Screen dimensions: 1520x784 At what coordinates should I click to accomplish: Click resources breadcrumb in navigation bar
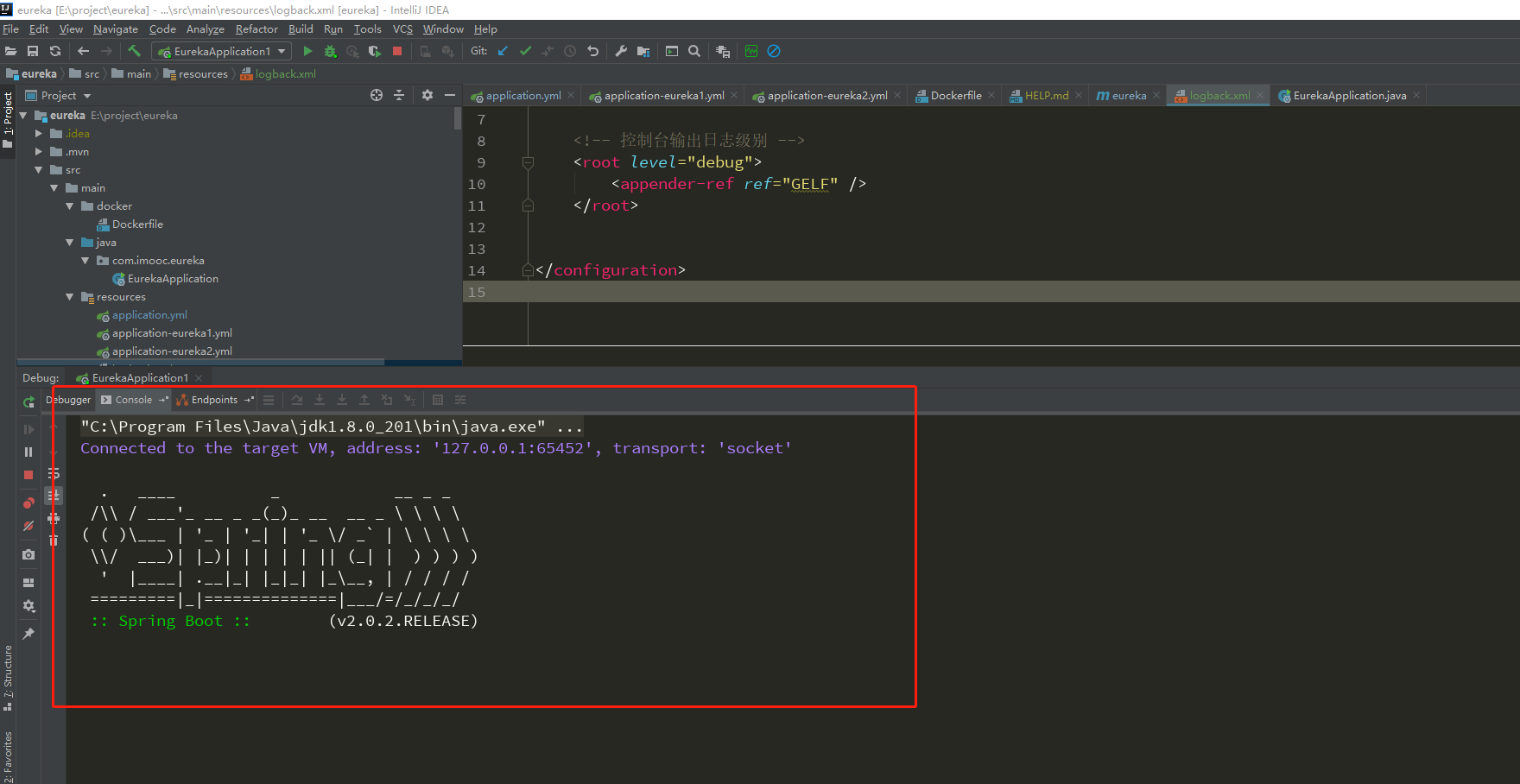(196, 73)
